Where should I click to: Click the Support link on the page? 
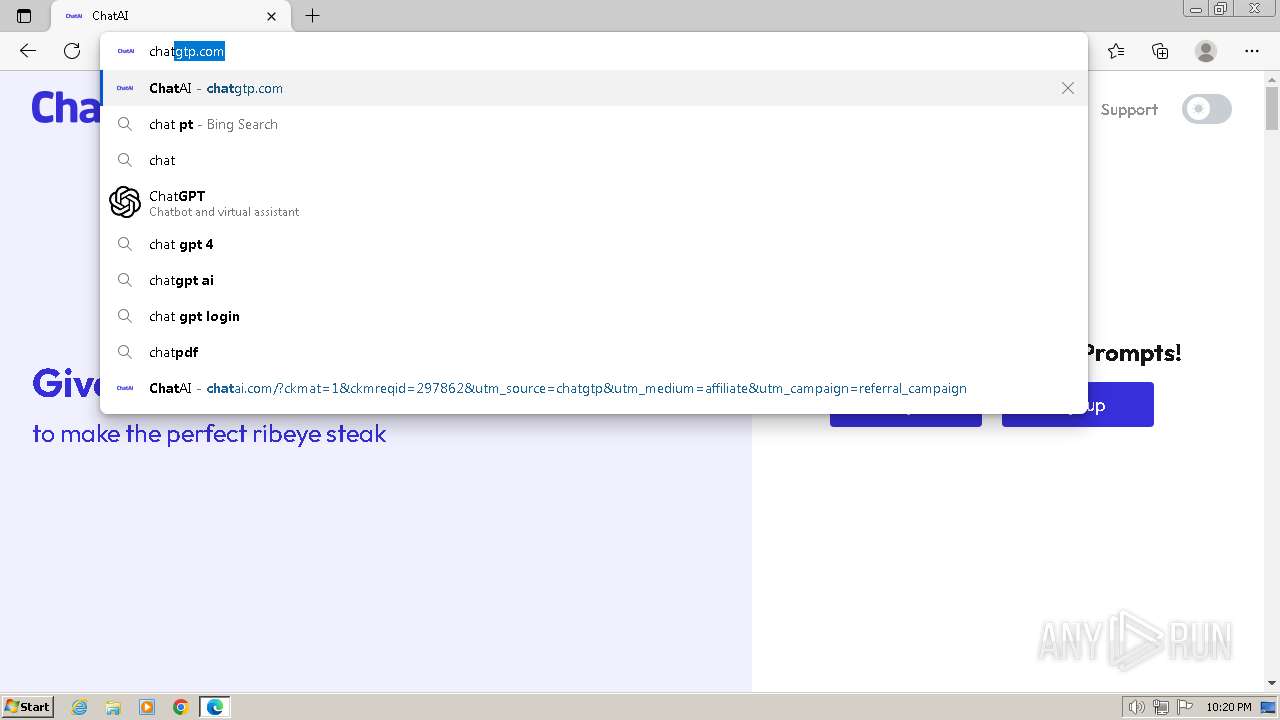point(1129,110)
